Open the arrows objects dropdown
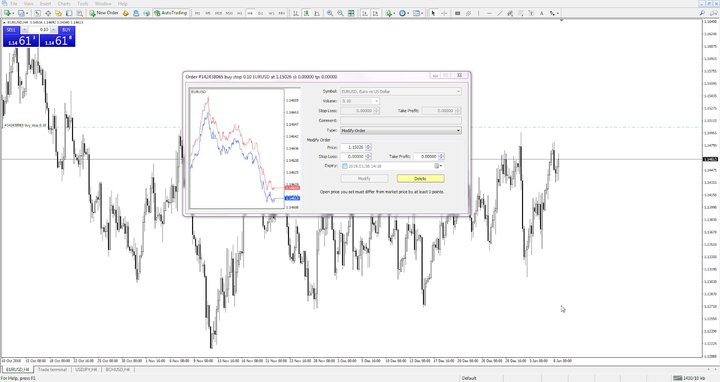 click(554, 13)
